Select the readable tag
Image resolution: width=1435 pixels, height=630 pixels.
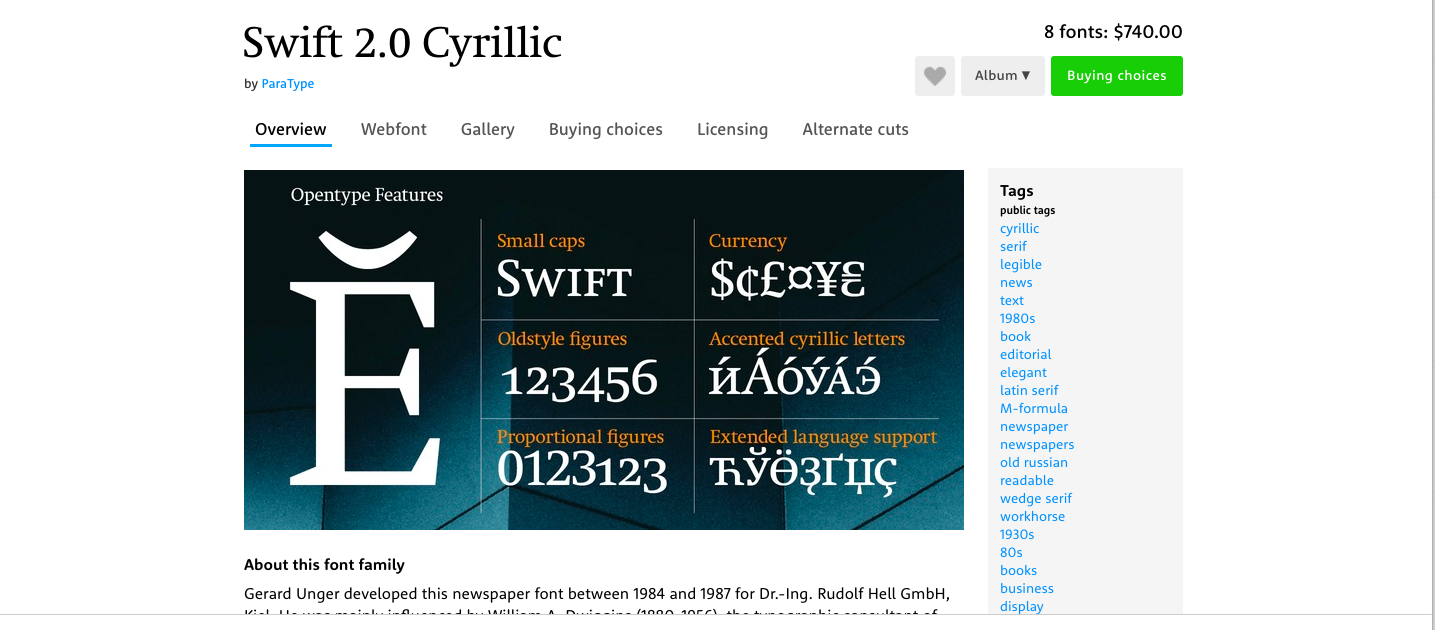tap(1027, 481)
